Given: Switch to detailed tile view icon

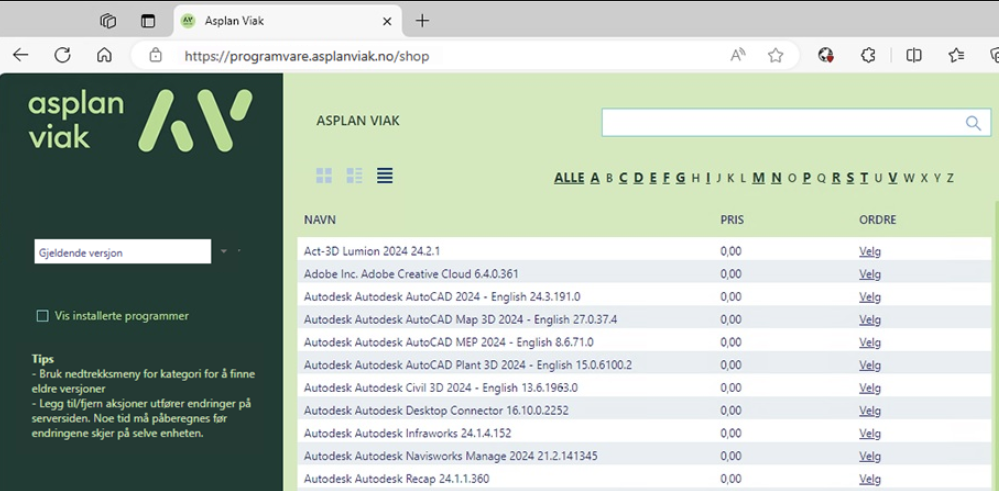Looking at the screenshot, I should pos(354,176).
